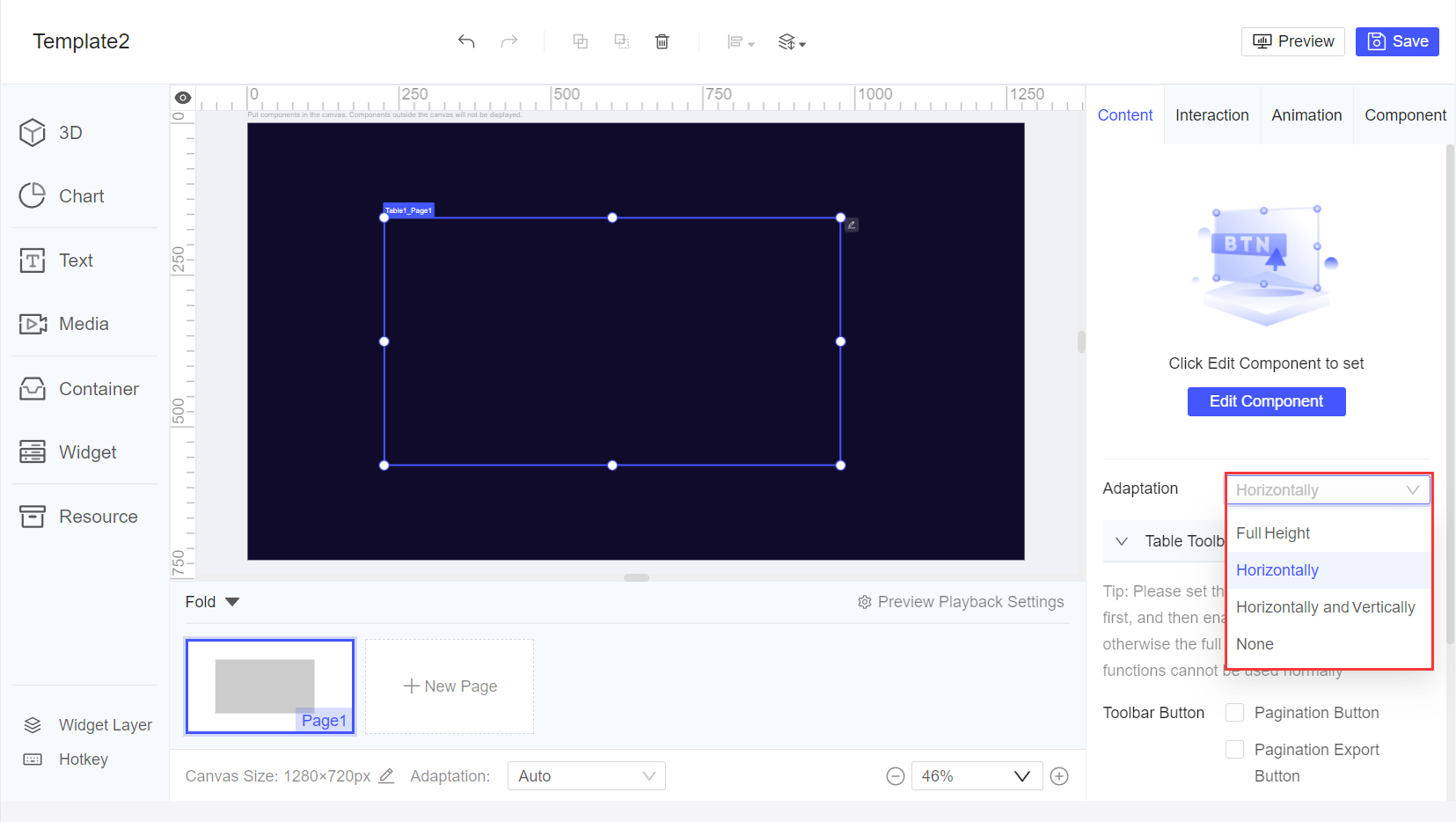The height and width of the screenshot is (822, 1456).
Task: Toggle the eye visibility icon above the ruler
Action: point(183,97)
